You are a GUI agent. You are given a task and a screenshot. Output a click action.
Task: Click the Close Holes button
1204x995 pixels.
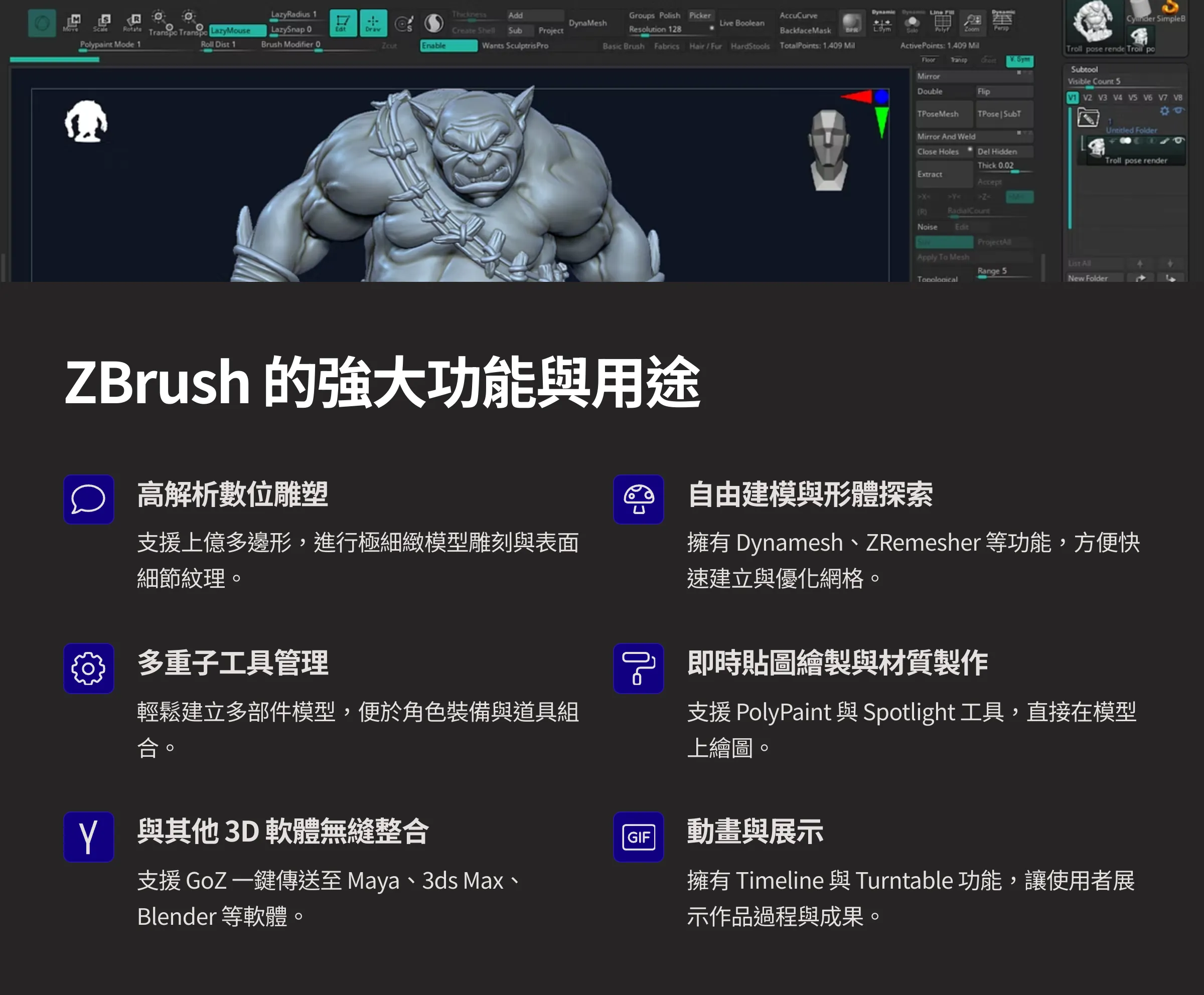click(x=944, y=151)
